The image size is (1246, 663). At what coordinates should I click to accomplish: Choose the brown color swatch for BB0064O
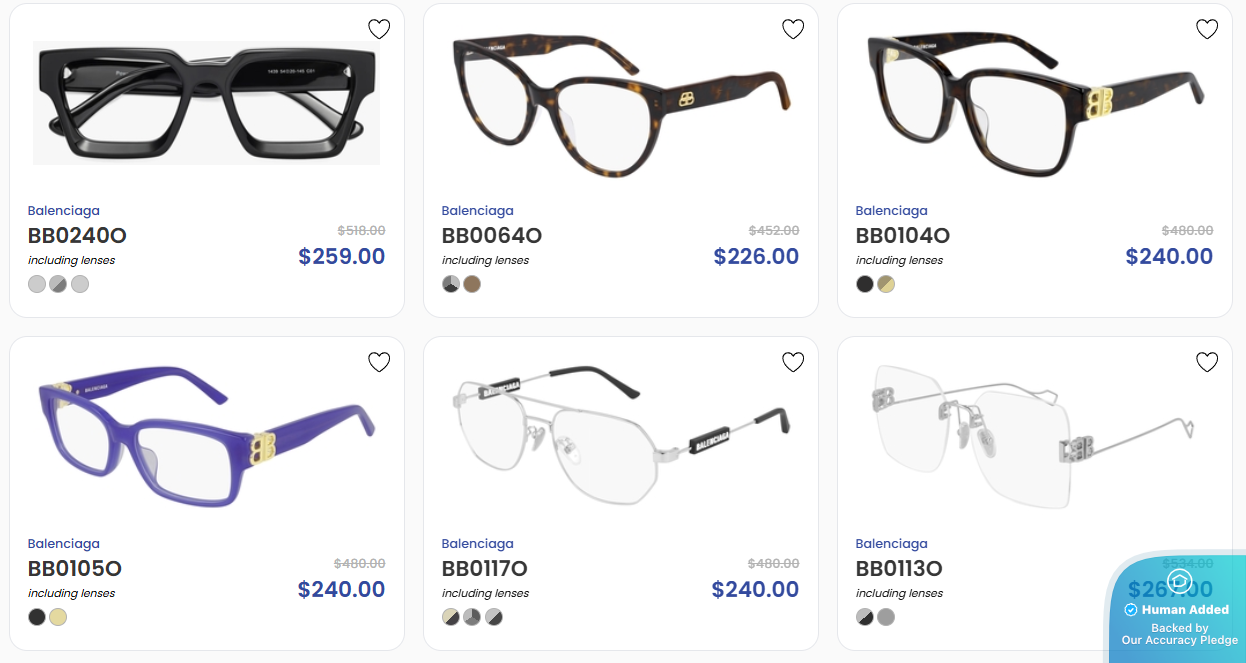tap(472, 284)
